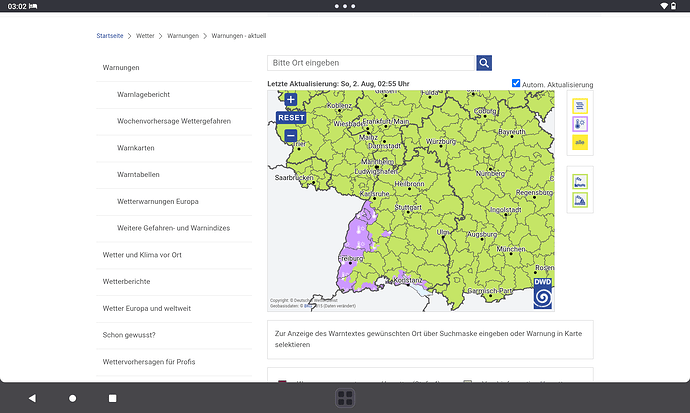Viewport: 690px width, 413px height.
Task: Click the "Warnungen - aktuell" breadcrumb
Action: [x=239, y=36]
